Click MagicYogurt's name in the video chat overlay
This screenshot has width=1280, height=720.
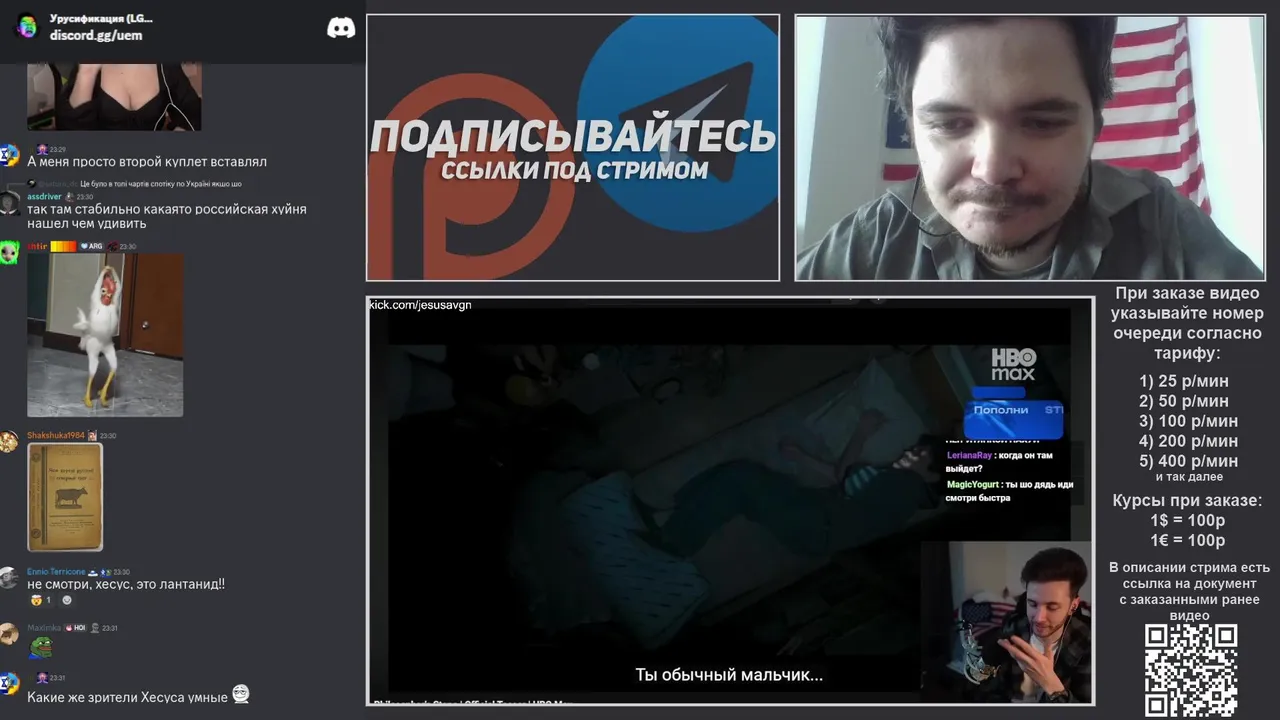(x=974, y=485)
